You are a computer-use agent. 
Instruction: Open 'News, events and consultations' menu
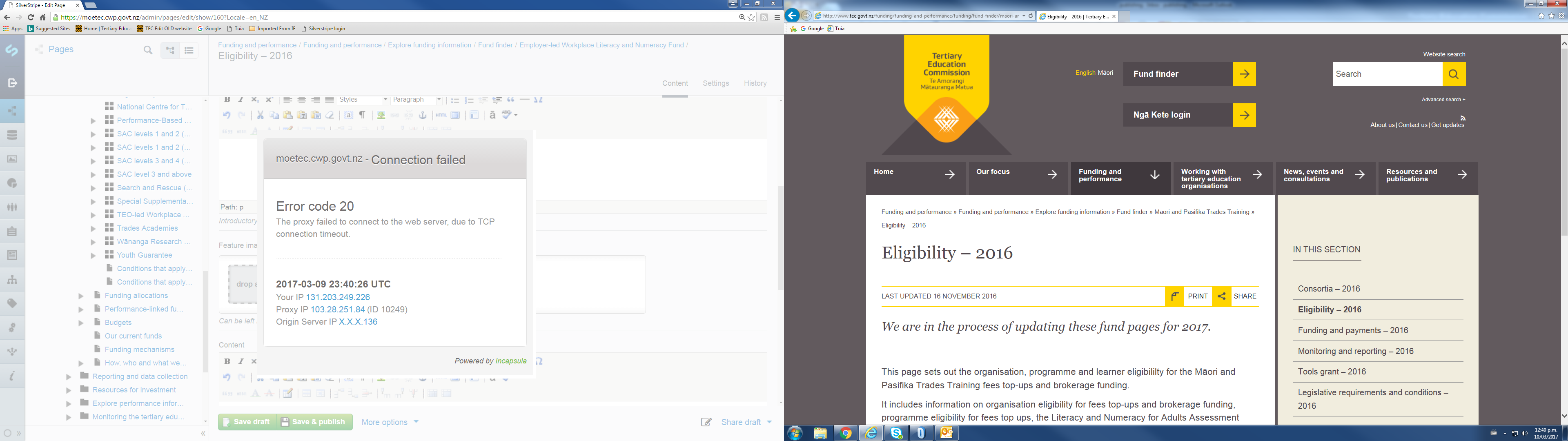[1326, 178]
